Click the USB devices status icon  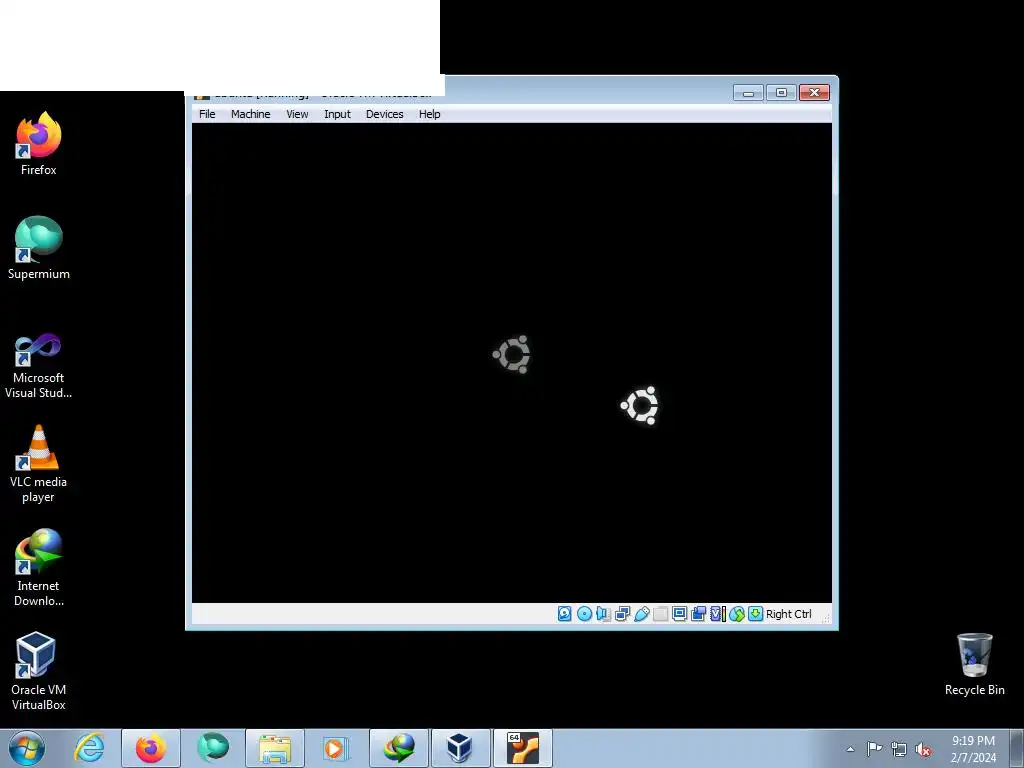[x=641, y=614]
